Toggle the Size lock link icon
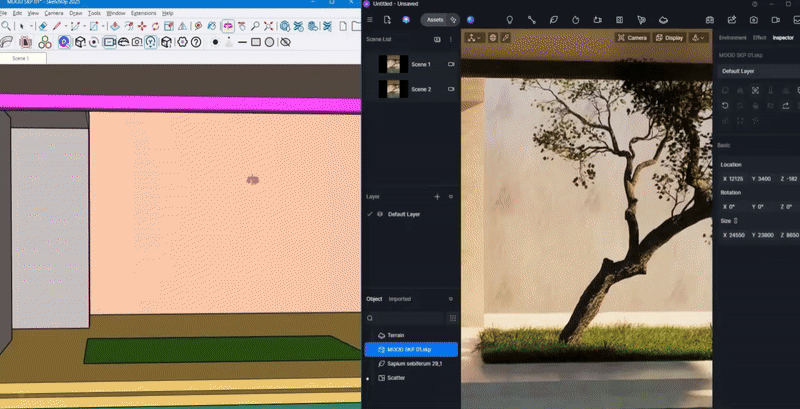 736,221
